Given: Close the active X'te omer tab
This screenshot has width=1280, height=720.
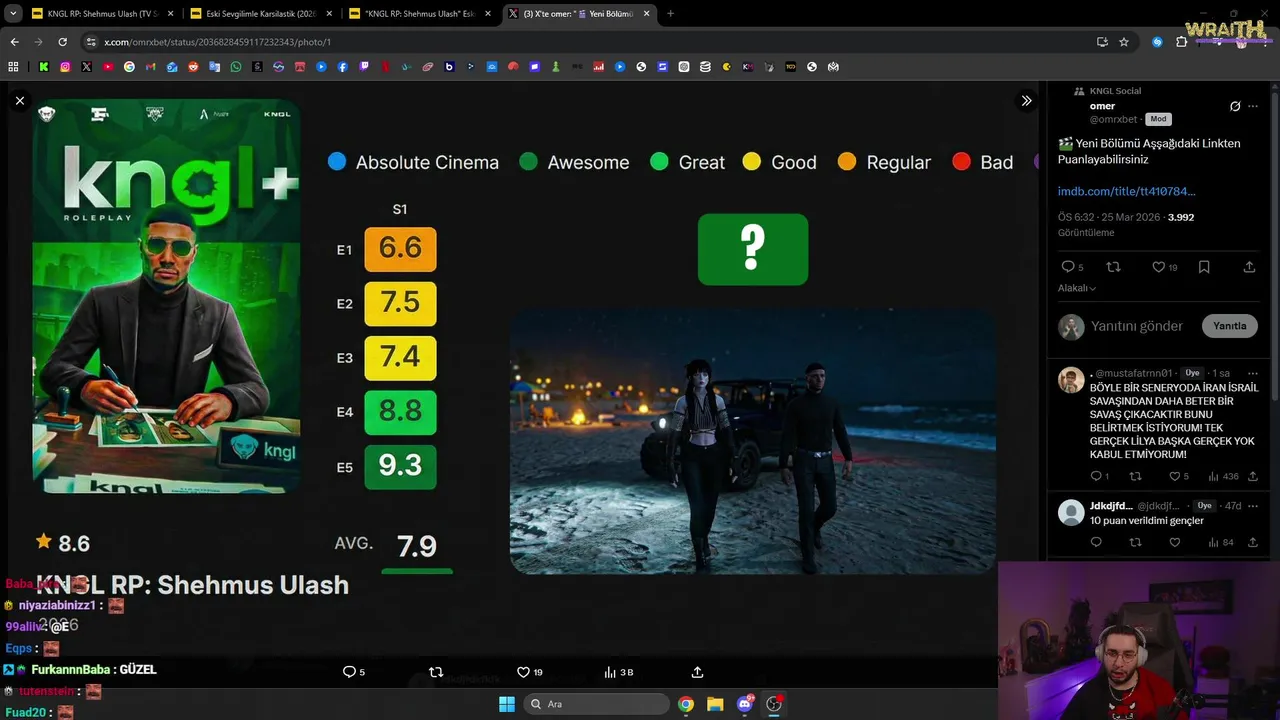Looking at the screenshot, I should pos(646,14).
